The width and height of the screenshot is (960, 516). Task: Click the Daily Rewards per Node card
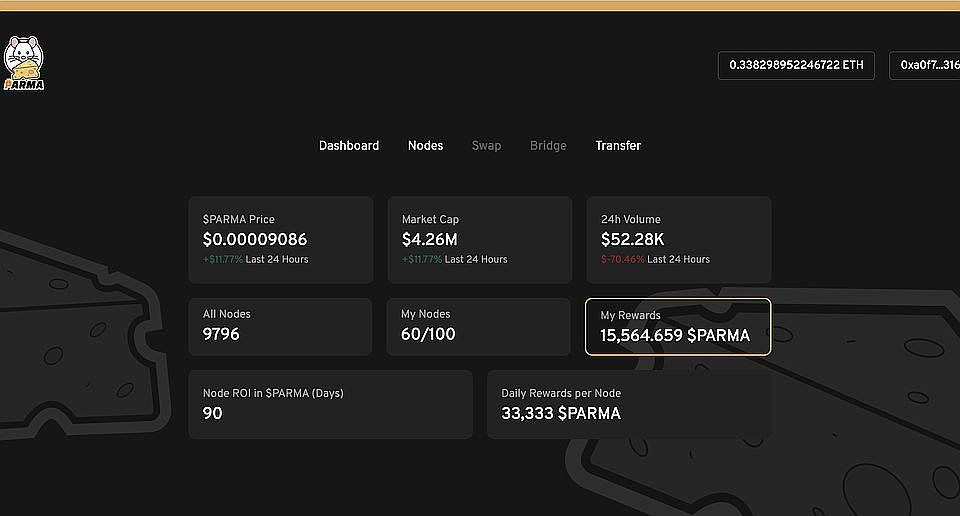coord(629,405)
